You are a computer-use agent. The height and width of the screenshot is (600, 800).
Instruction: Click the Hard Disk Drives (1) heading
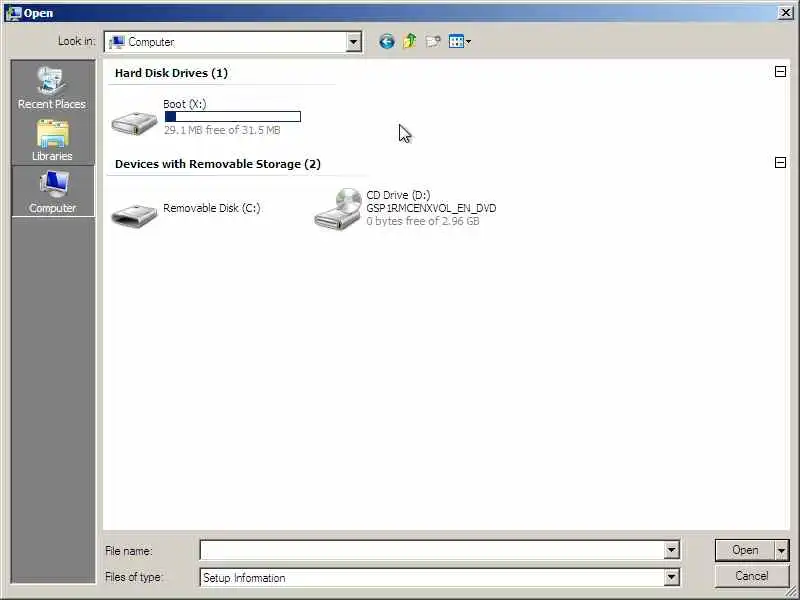coord(171,73)
